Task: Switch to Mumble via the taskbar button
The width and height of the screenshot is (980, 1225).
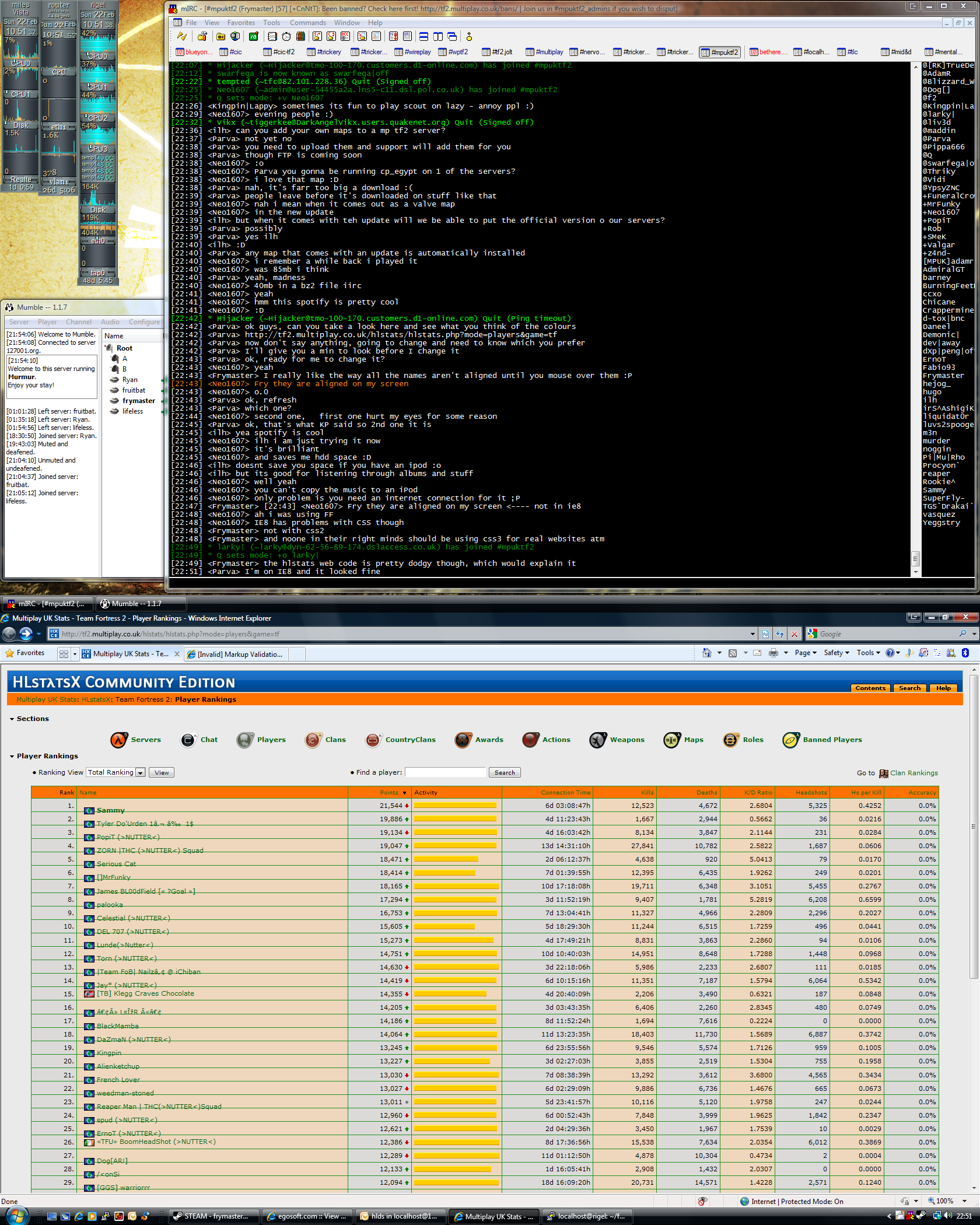Action: point(141,604)
